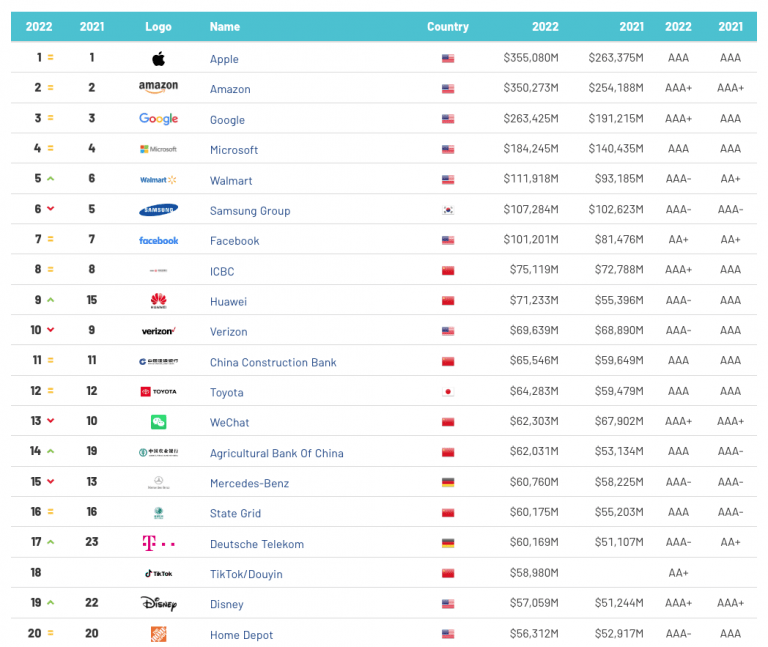The height and width of the screenshot is (647, 768).
Task: Select Verizon's 2022 value $69,639M
Action: pos(534,330)
